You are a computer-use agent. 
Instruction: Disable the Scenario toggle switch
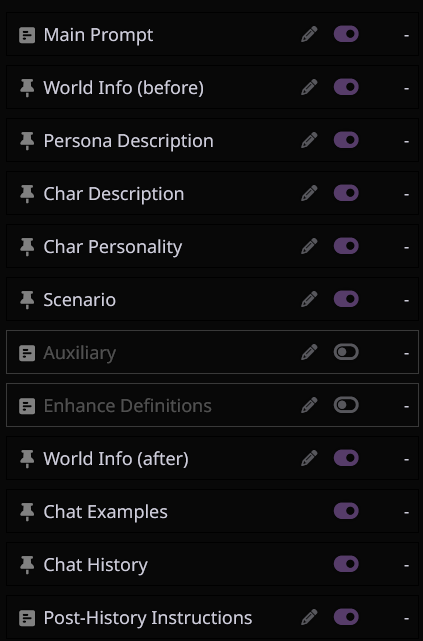346,299
